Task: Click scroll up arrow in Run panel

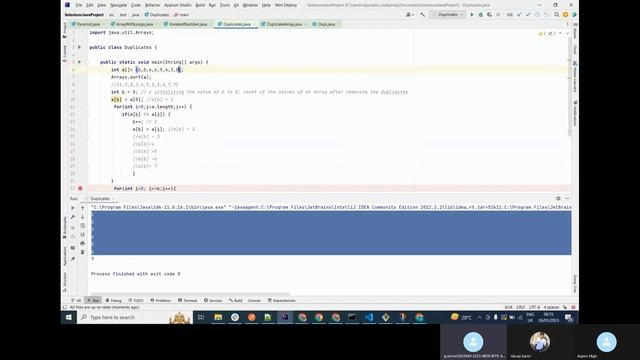Action: (82, 208)
